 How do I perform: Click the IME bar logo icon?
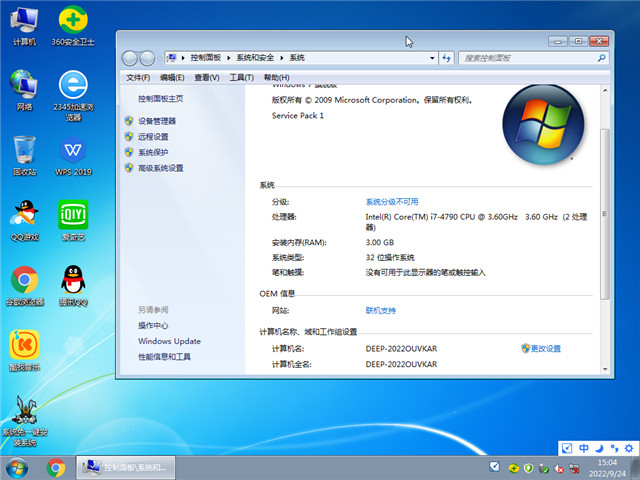[567, 448]
